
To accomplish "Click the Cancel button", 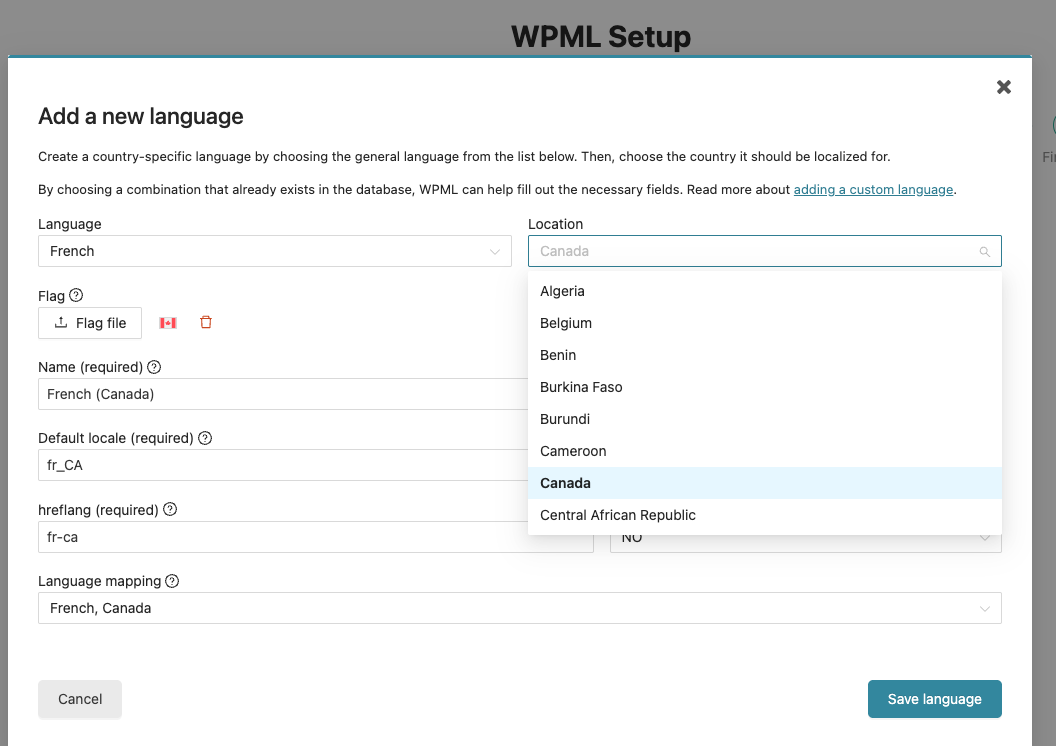I will (80, 699).
